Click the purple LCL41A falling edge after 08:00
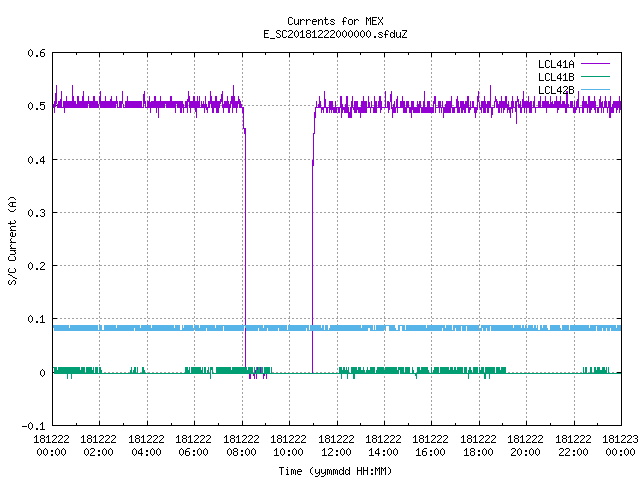The width and height of the screenshot is (640, 480). (245, 245)
